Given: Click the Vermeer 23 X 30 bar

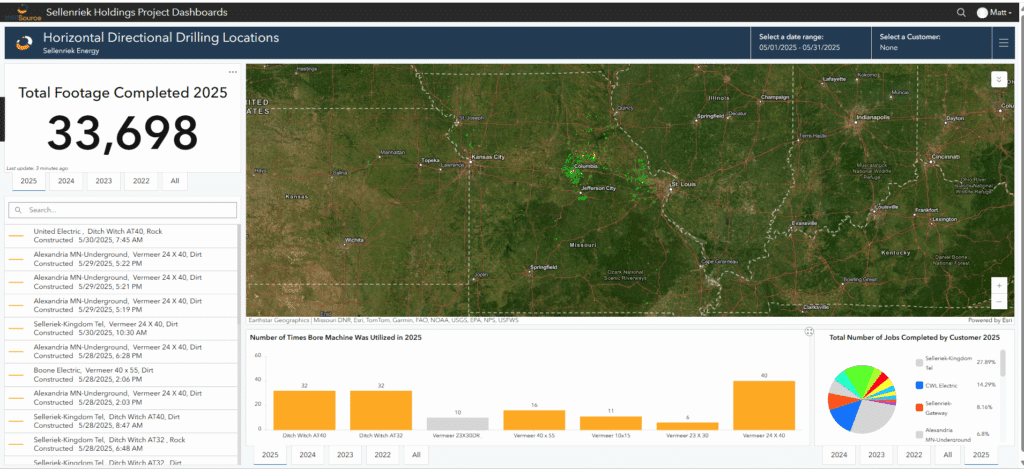Looking at the screenshot, I should point(687,426).
